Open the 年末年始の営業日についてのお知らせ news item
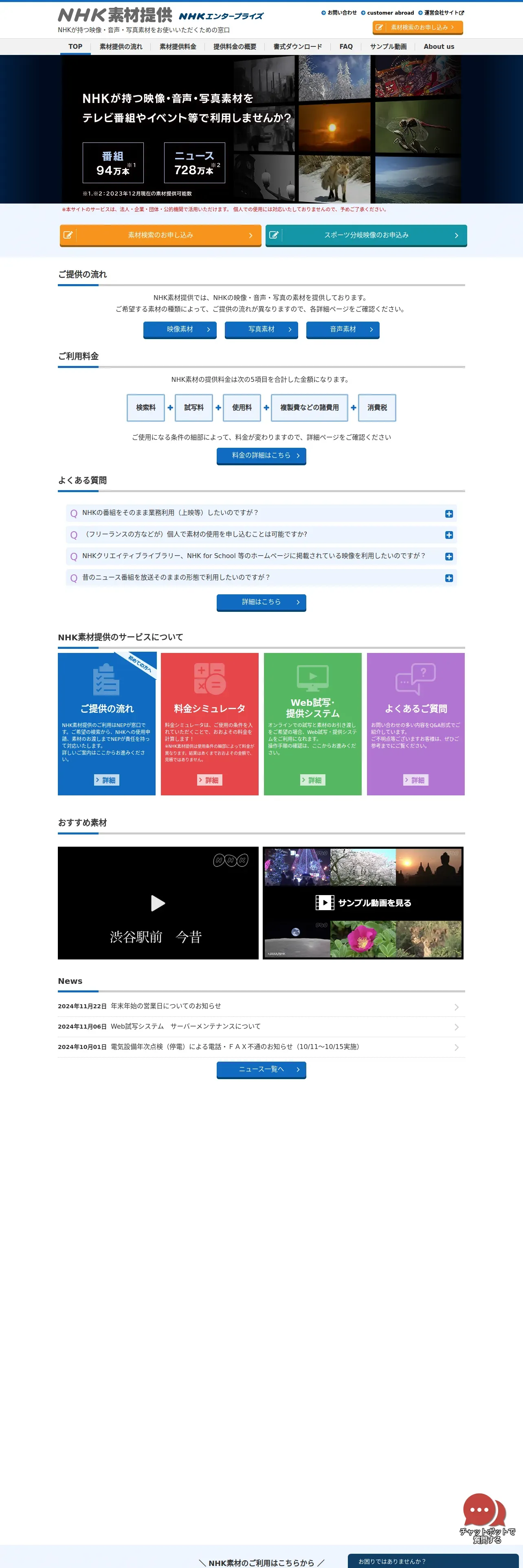 166,1006
